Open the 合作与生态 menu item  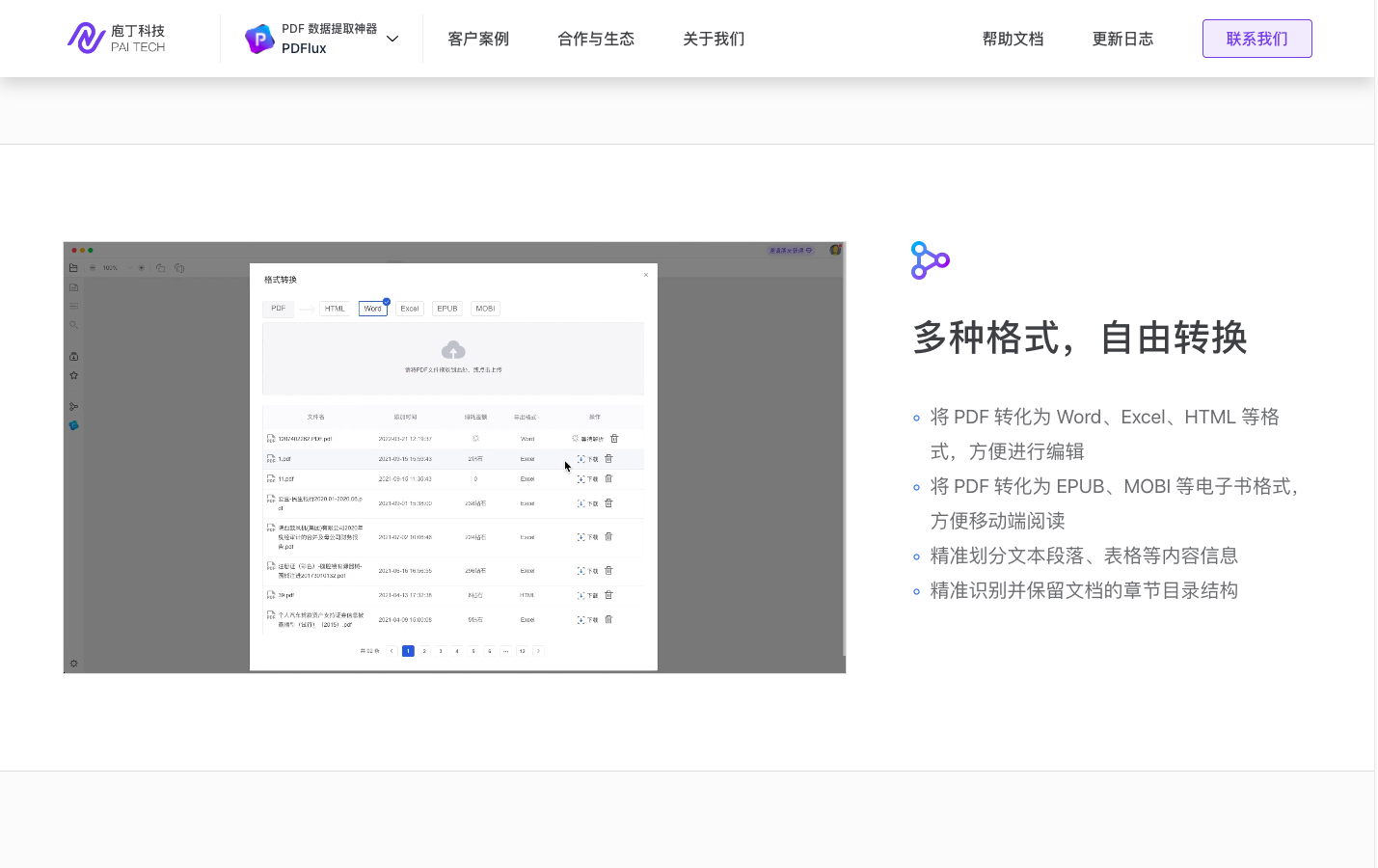coord(596,39)
